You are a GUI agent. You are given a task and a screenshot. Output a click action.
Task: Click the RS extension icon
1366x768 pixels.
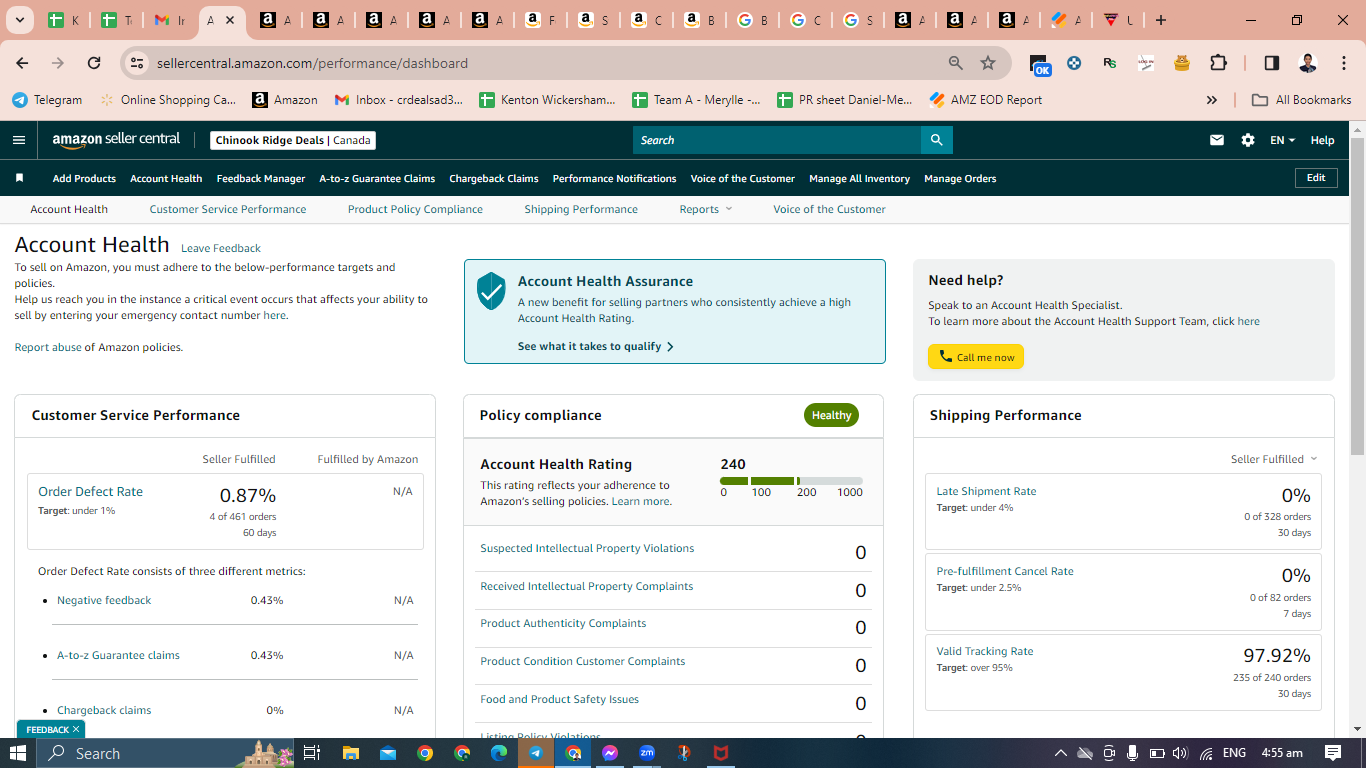(1110, 63)
